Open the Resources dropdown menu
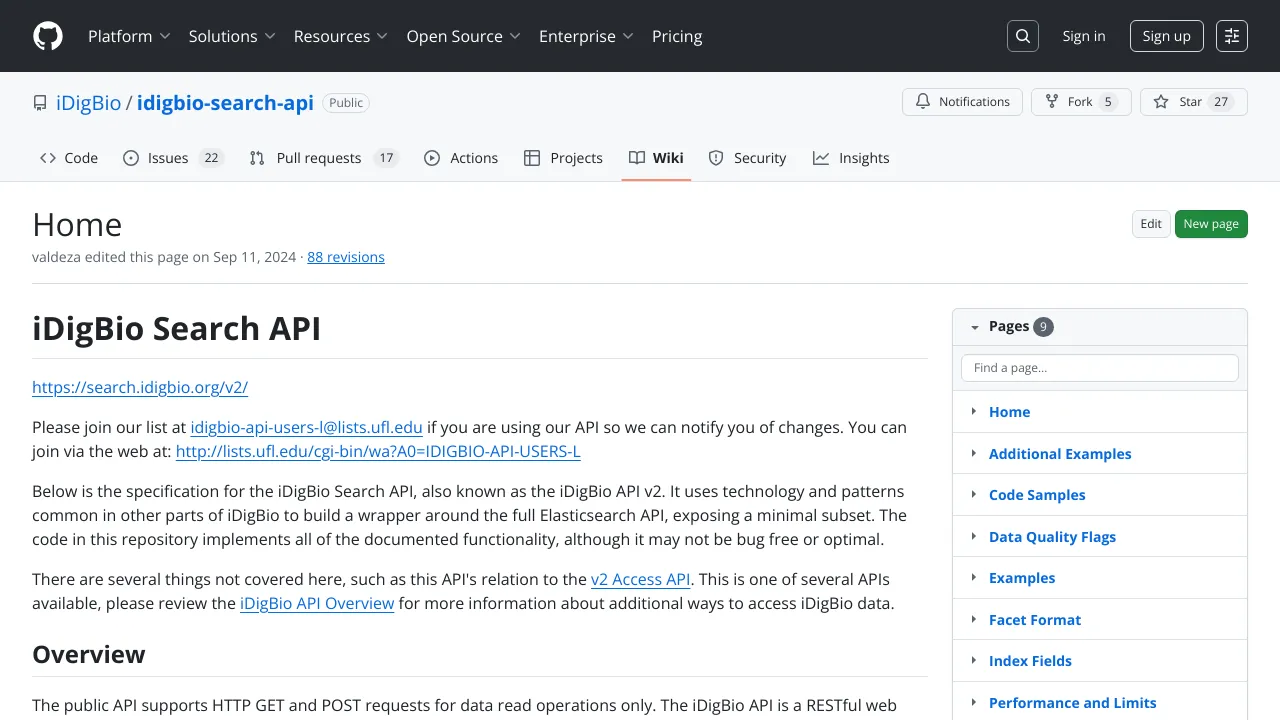 click(340, 36)
